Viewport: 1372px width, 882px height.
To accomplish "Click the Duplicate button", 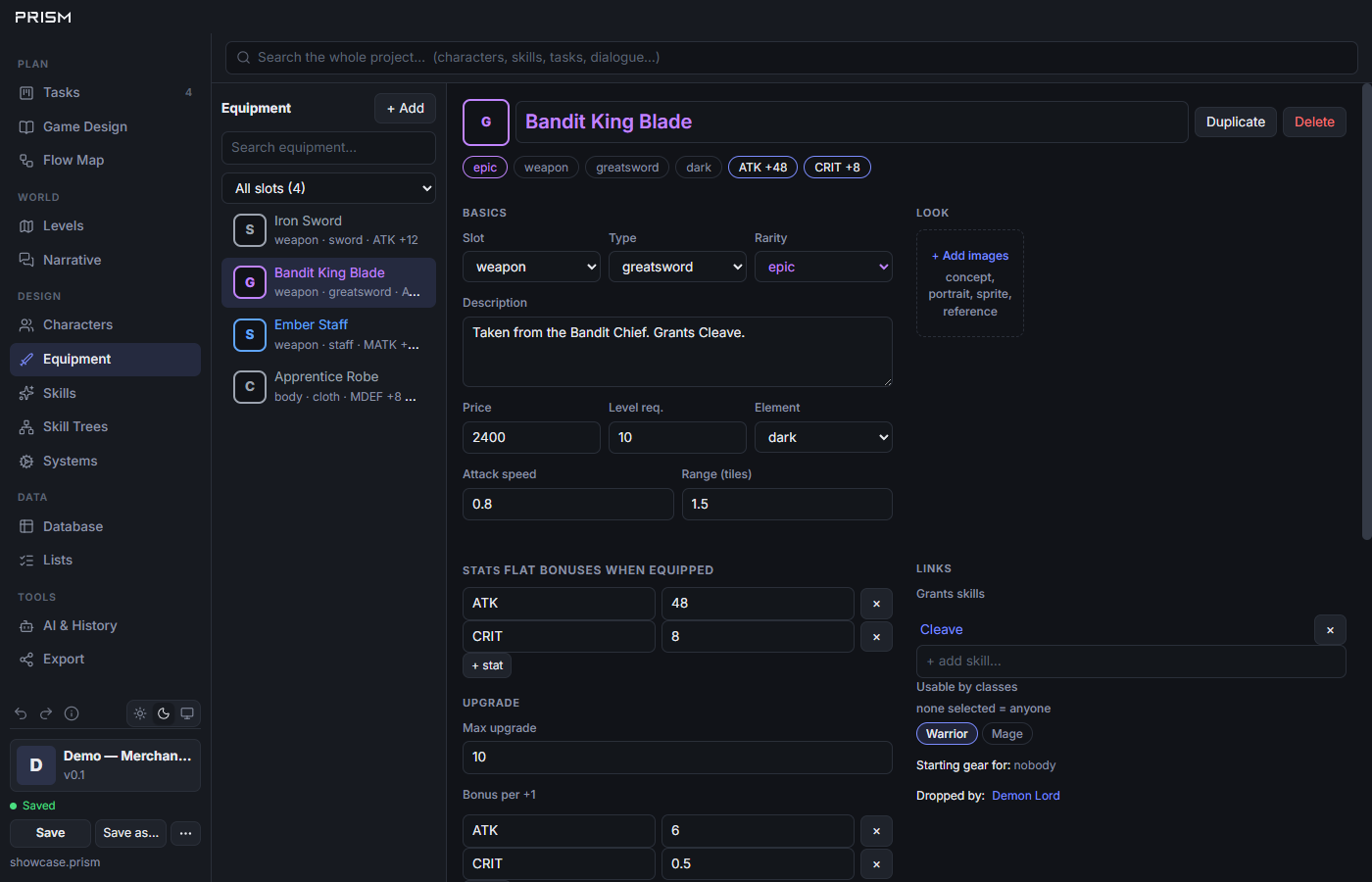I will tap(1236, 122).
